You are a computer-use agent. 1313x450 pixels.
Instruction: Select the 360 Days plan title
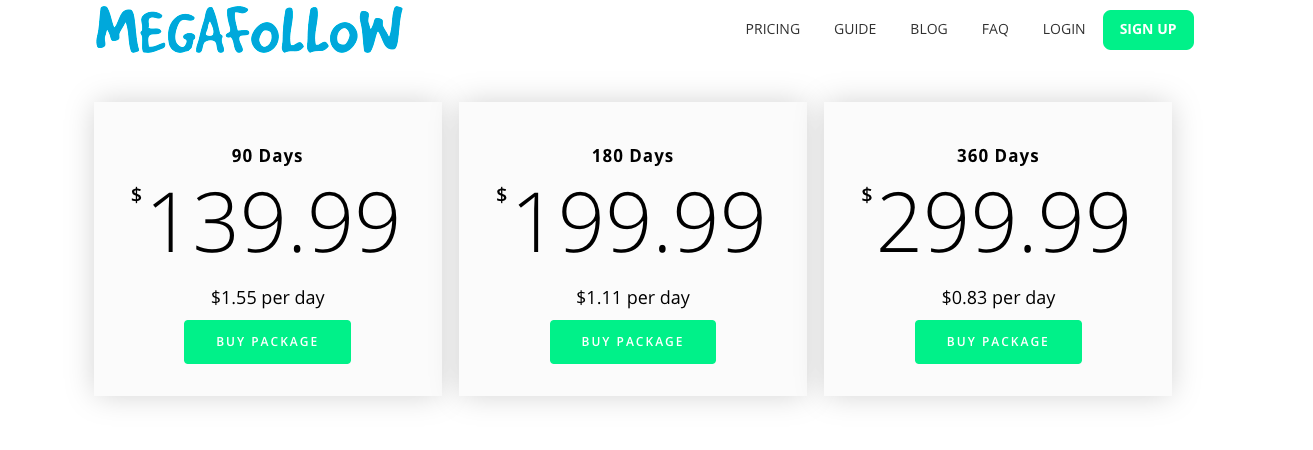pos(998,156)
